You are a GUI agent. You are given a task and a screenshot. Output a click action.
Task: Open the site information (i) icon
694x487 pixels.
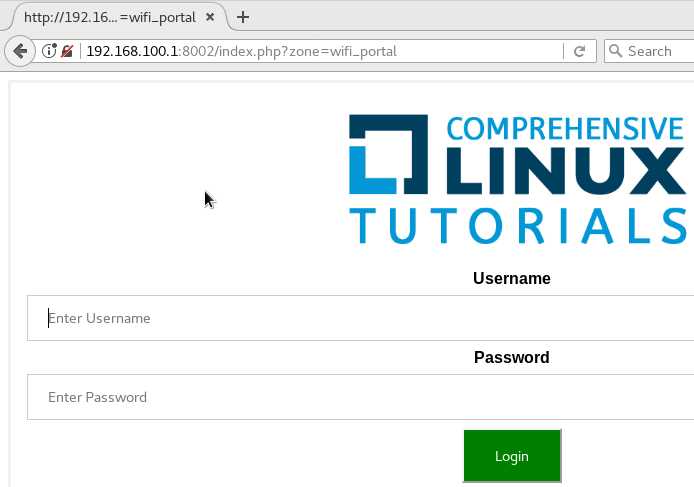coord(49,51)
